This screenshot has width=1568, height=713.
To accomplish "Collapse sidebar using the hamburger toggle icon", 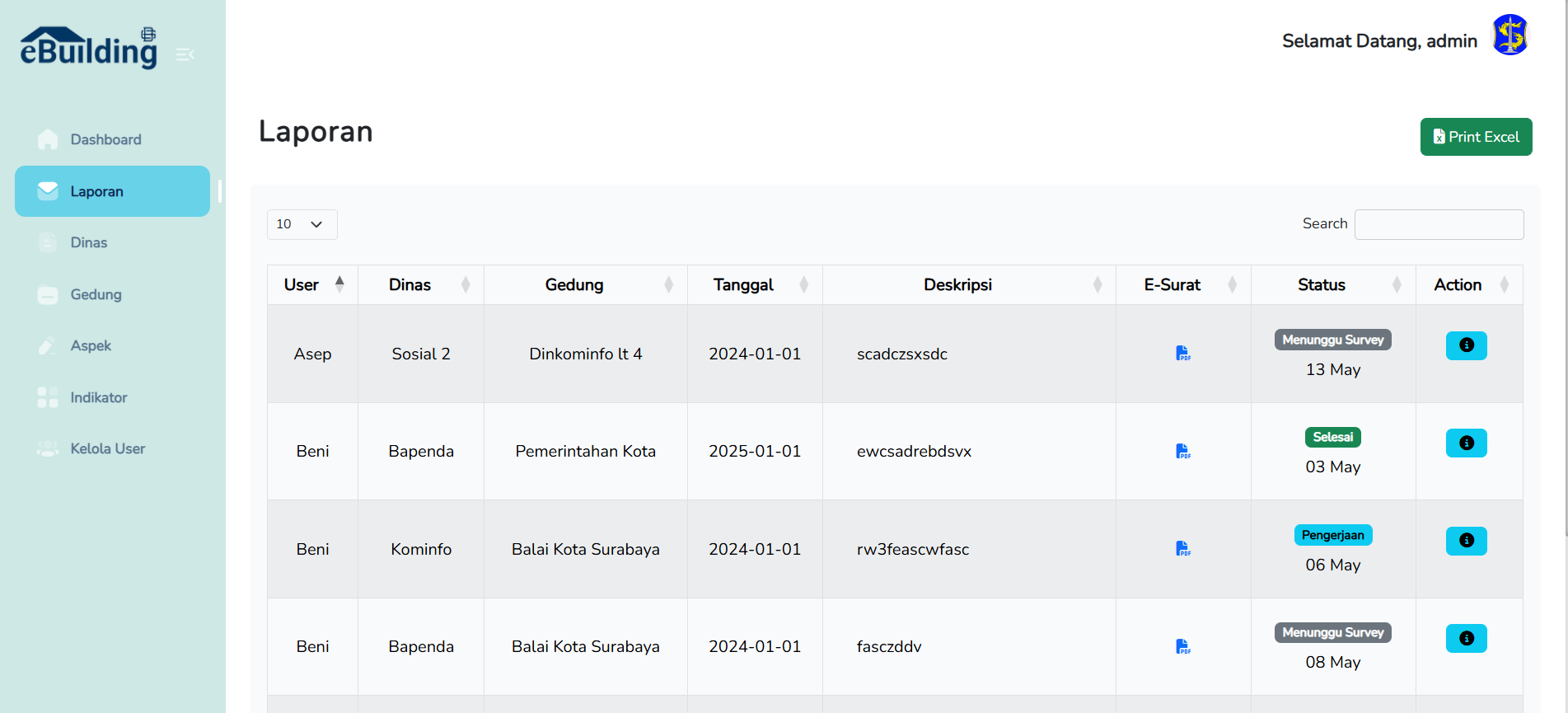I will click(x=185, y=54).
